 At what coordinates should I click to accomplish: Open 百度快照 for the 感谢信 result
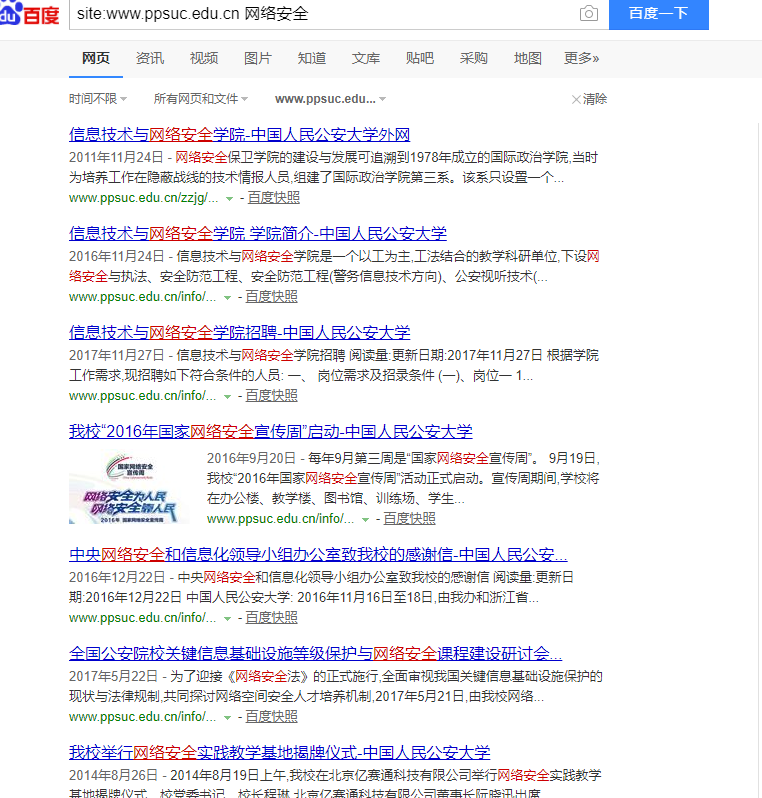pyautogui.click(x=271, y=618)
